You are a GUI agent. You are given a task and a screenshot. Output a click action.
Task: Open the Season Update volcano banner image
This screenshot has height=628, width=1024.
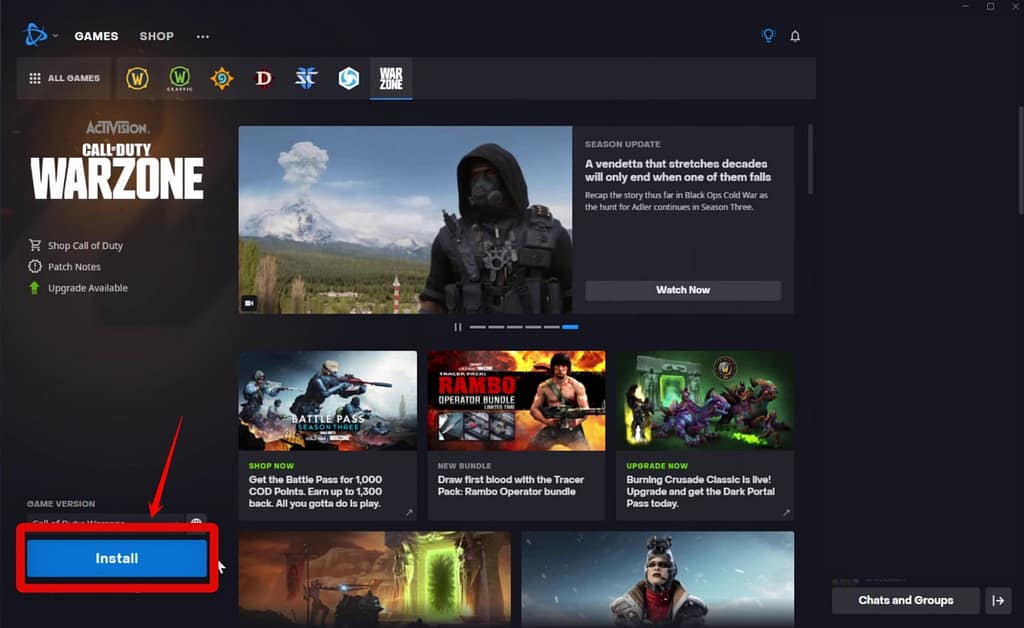click(406, 219)
